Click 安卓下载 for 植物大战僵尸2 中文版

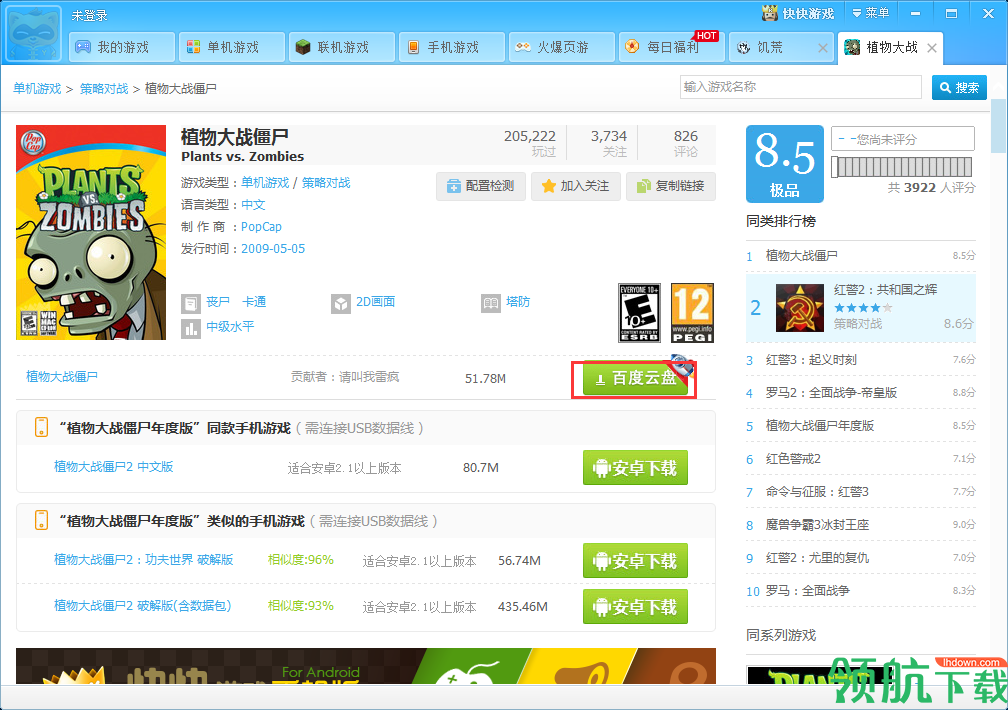click(x=635, y=468)
